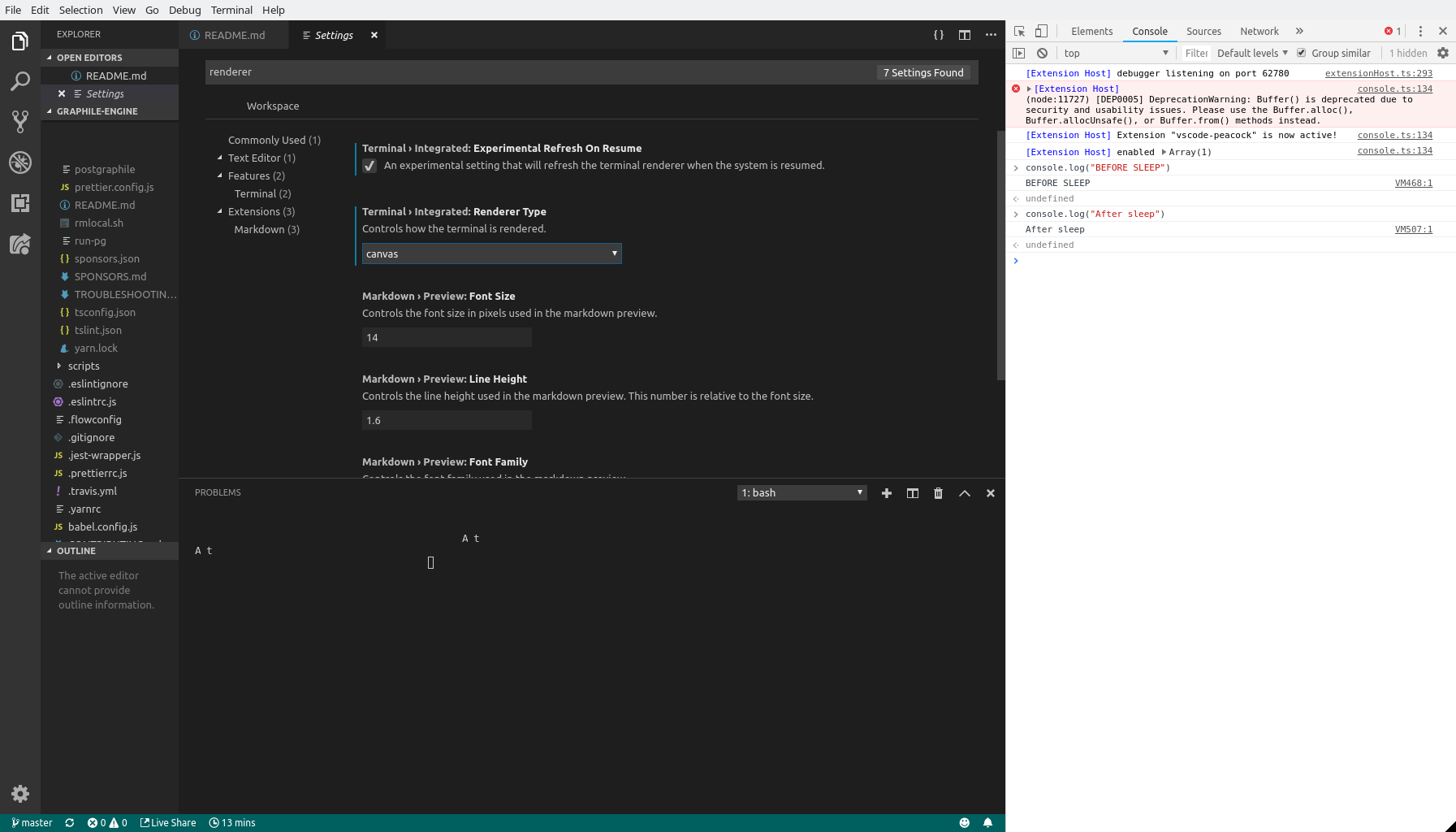
Task: Open console context top dropdown
Action: (1117, 53)
